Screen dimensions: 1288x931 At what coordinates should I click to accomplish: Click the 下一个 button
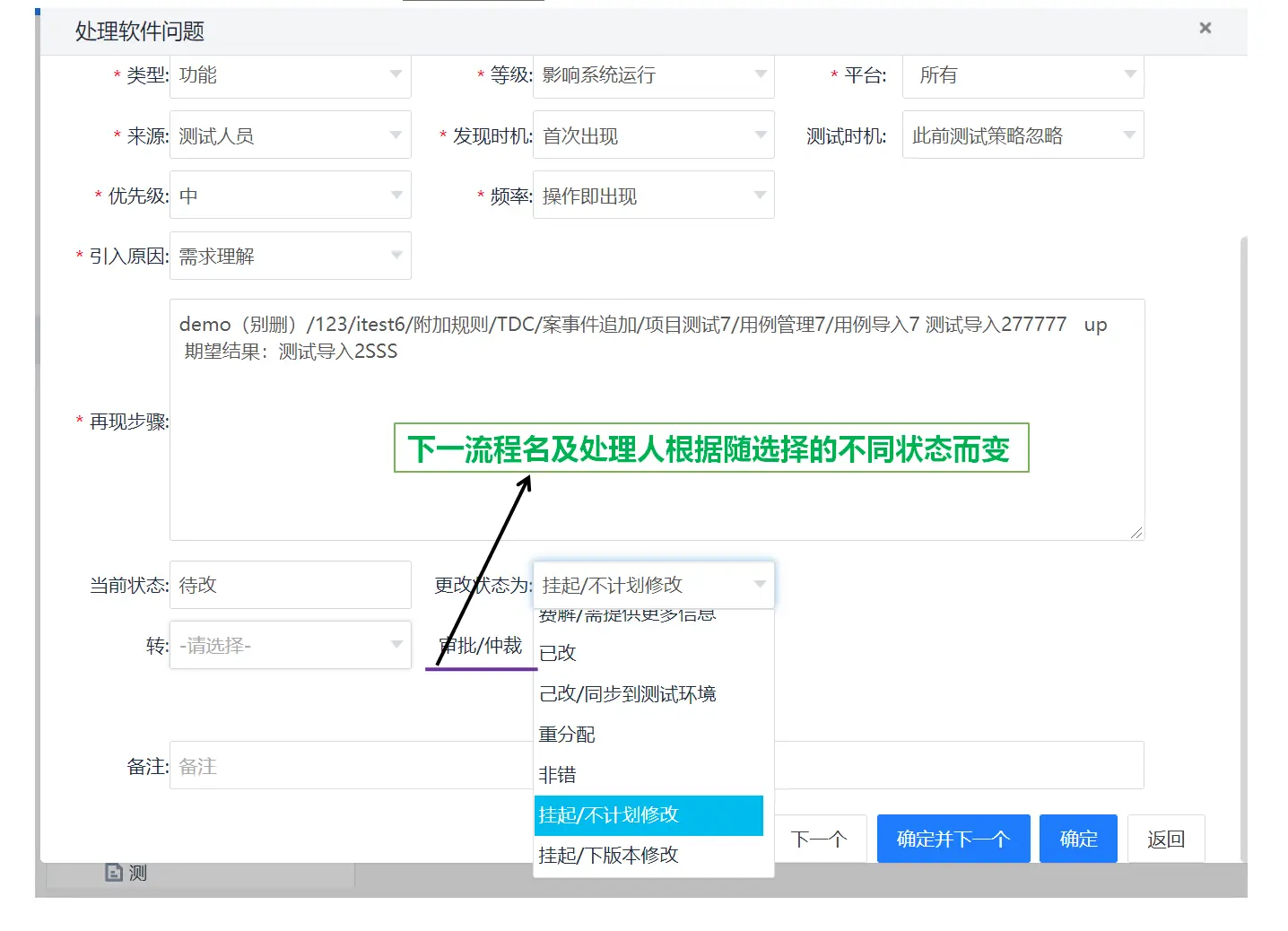pyautogui.click(x=820, y=839)
